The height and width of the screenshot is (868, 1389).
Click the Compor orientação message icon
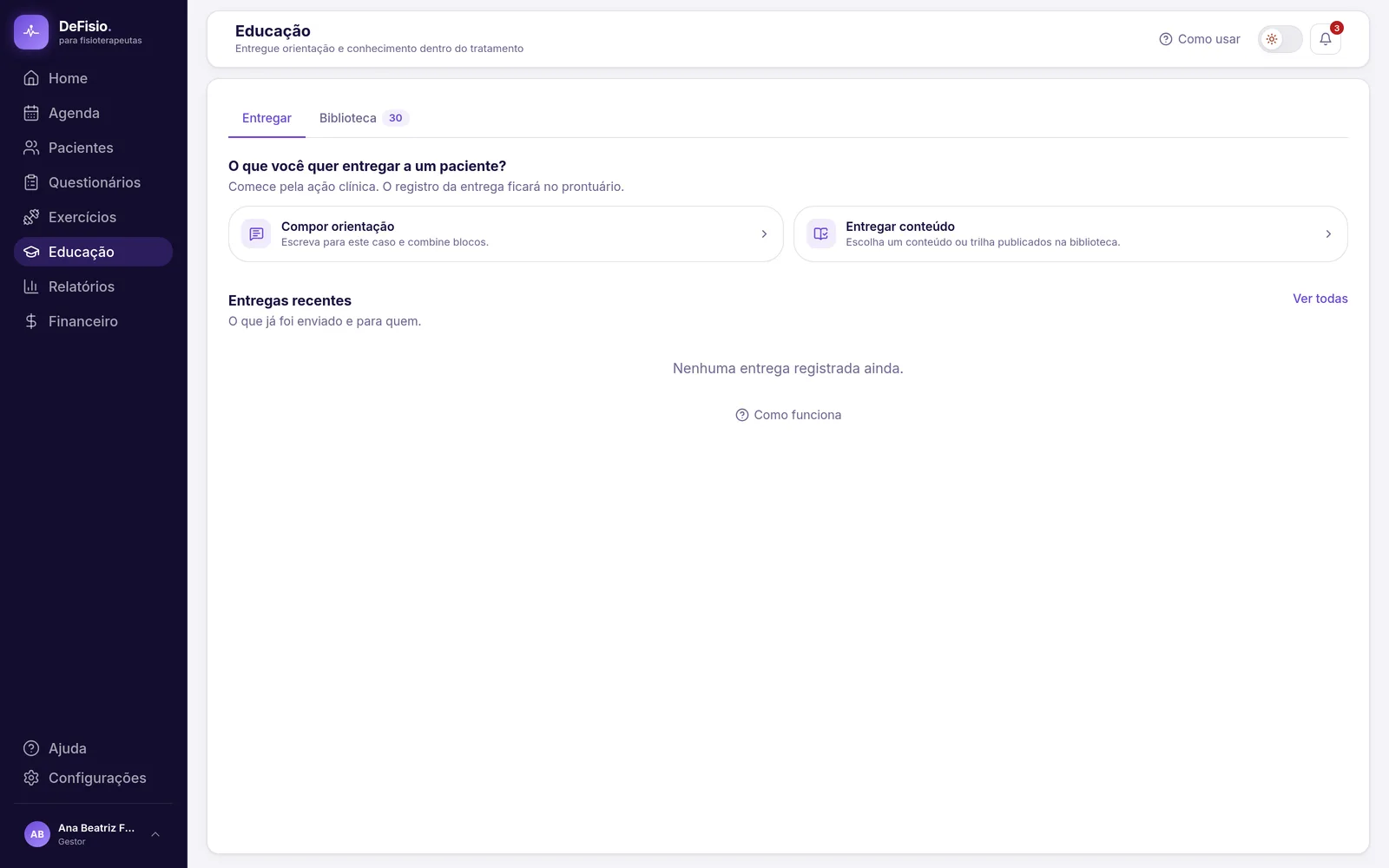pos(256,233)
